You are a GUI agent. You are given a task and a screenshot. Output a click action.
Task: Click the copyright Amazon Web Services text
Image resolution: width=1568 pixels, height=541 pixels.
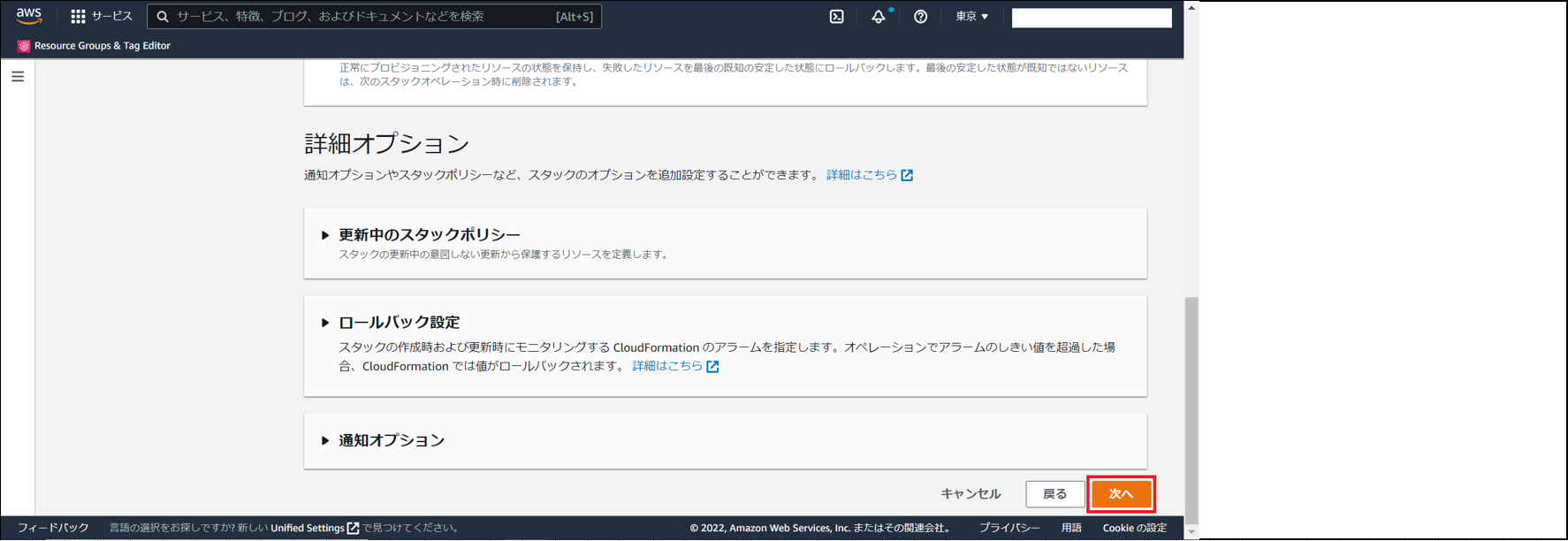tap(819, 528)
